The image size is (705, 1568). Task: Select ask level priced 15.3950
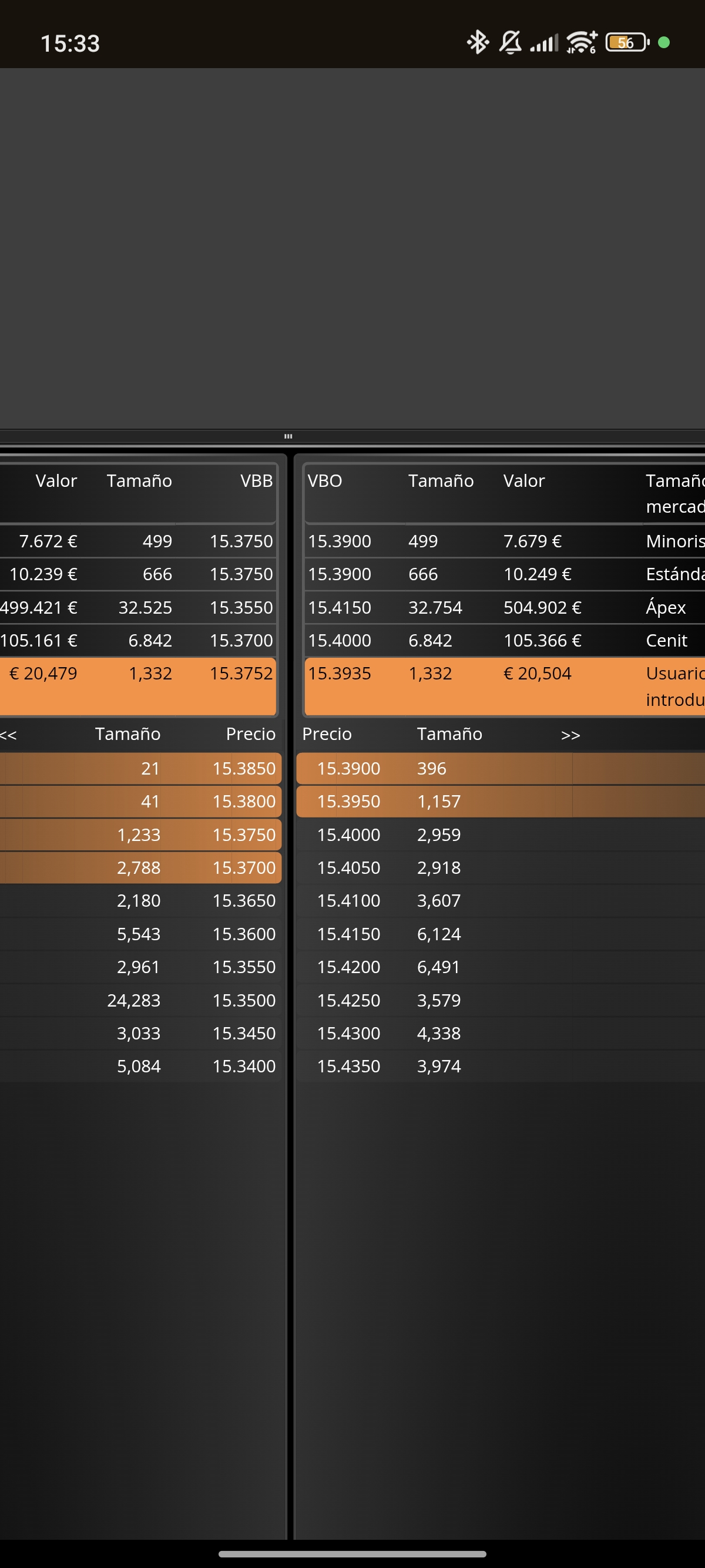pos(501,802)
